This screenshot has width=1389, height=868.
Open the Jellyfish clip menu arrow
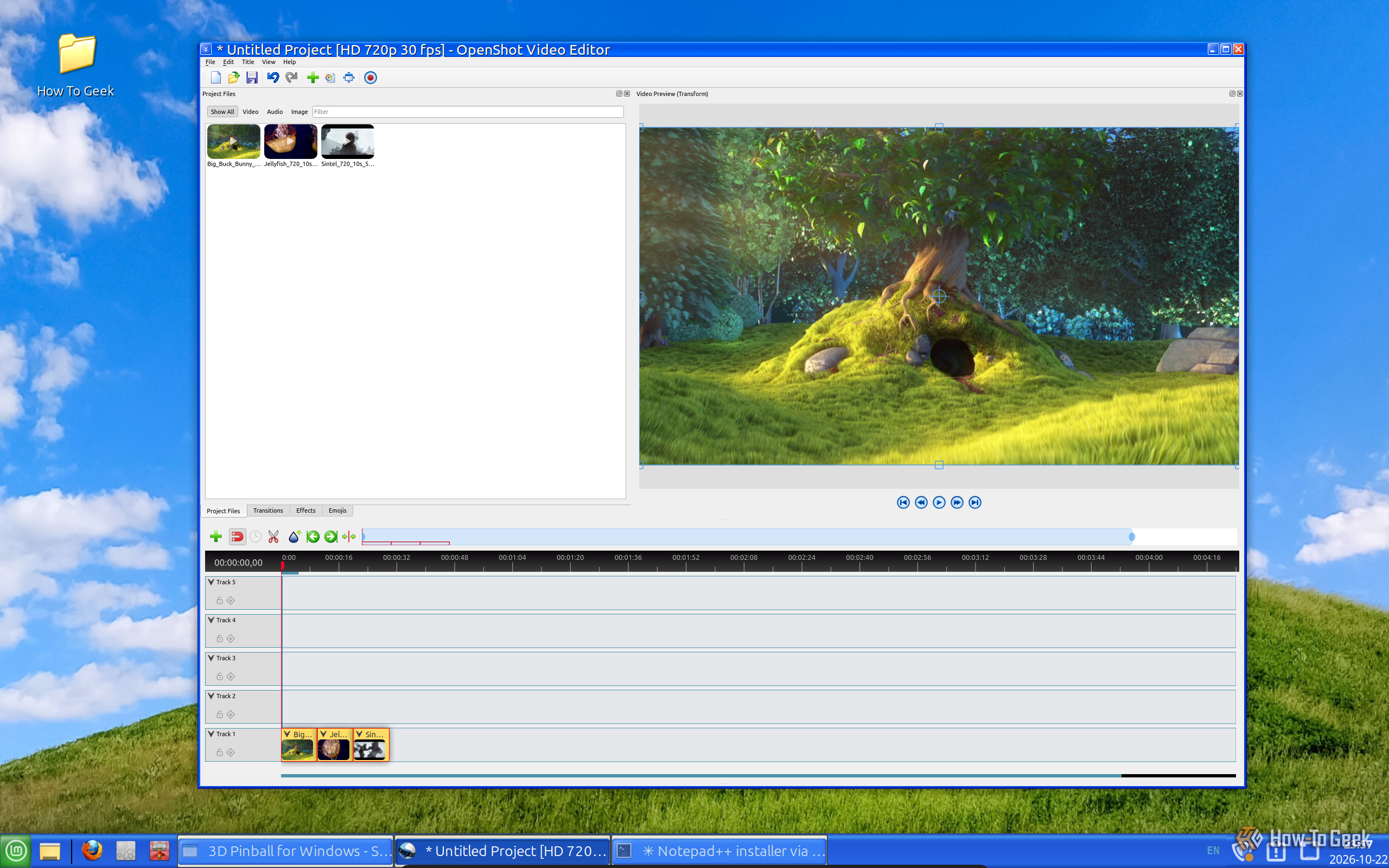(x=323, y=733)
